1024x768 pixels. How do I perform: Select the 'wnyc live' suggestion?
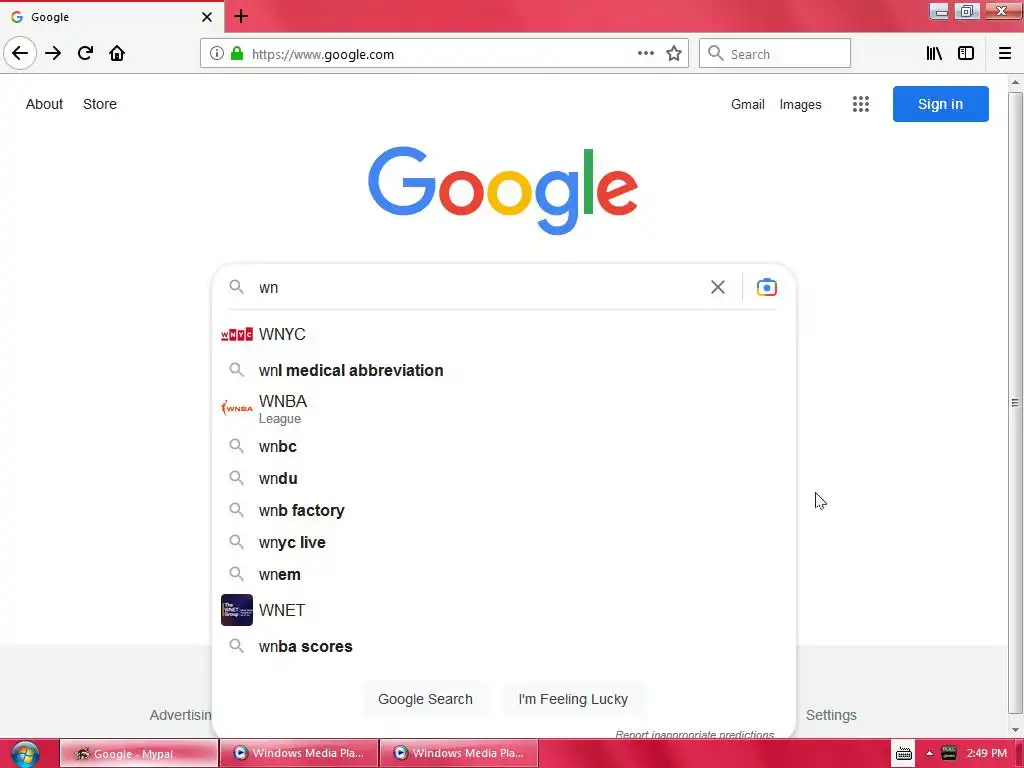504,542
